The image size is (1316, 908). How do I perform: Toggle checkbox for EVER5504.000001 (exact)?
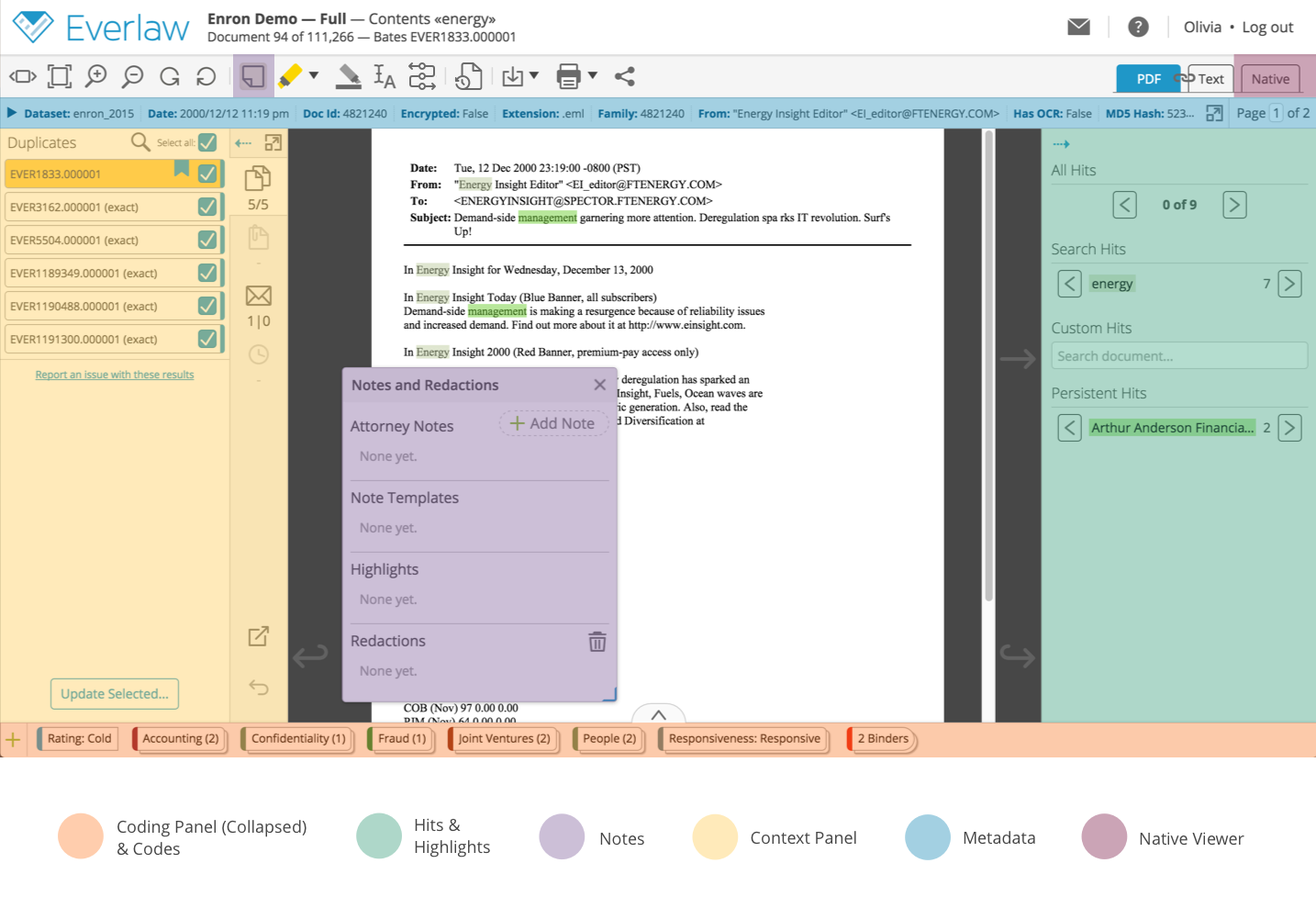click(207, 240)
